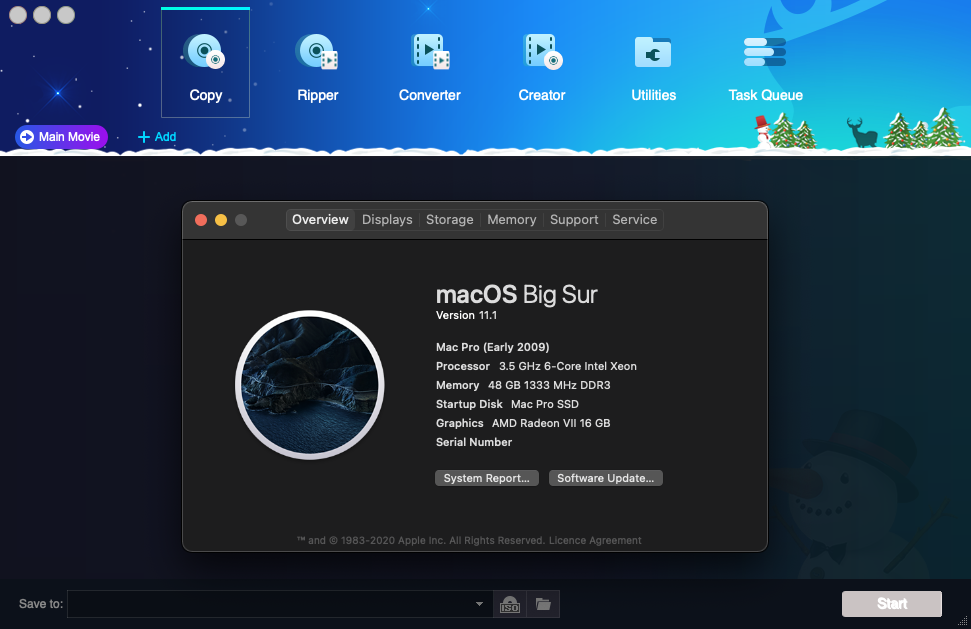Screen dimensions: 971x629
Task: Choose ISO image output icon
Action: pyautogui.click(x=510, y=604)
